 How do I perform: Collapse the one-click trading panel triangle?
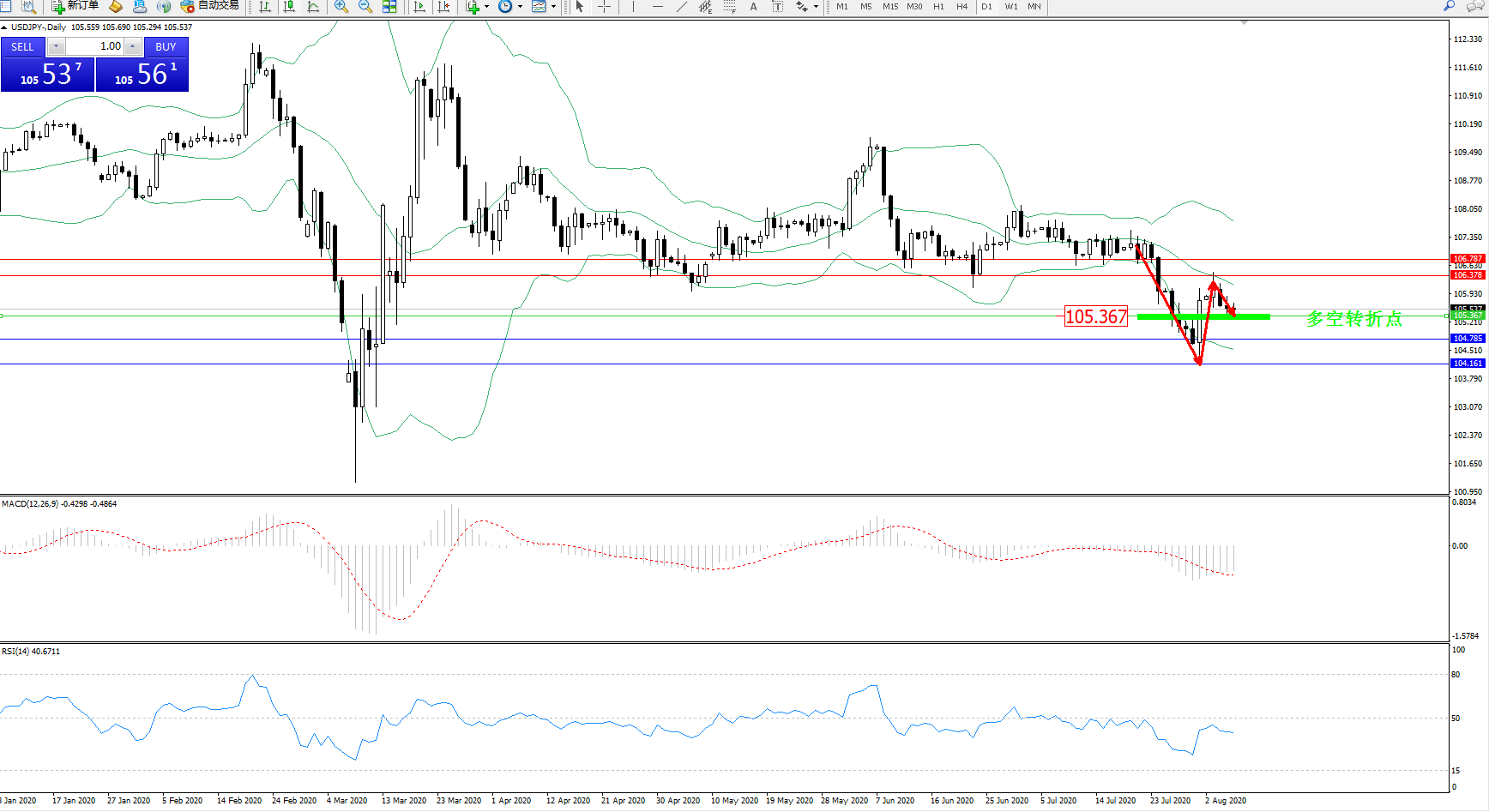(x=4, y=27)
